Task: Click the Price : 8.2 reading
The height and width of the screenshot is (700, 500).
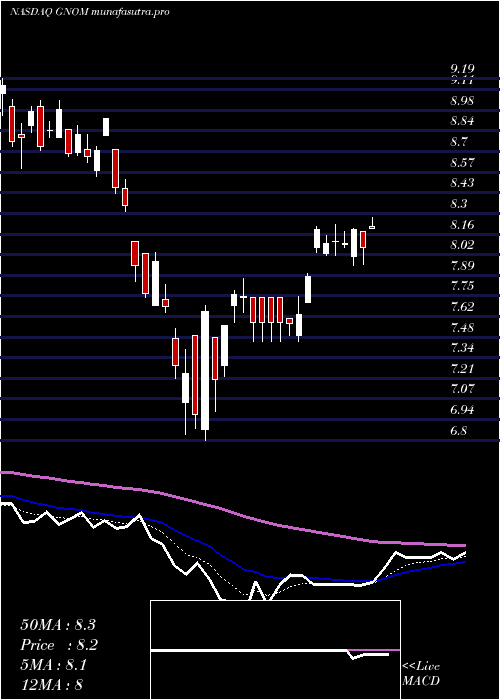Action: 59,645
